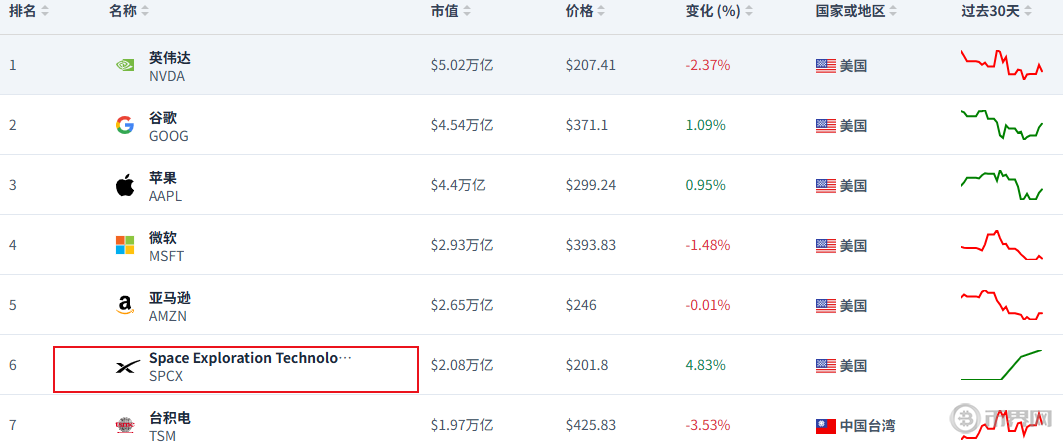The width and height of the screenshot is (1063, 446).
Task: Select the $425.83 price cell
Action: 591,426
